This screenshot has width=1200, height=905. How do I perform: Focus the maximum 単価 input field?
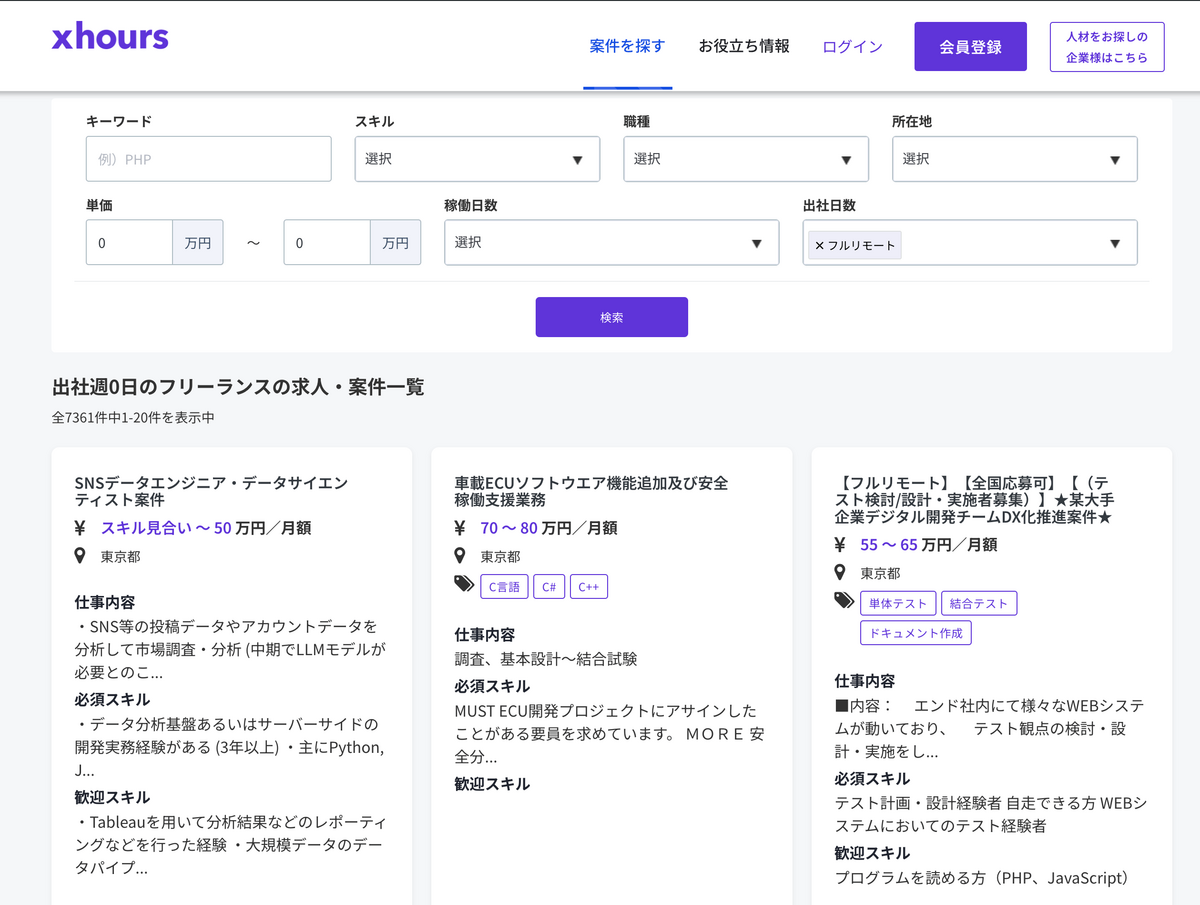[328, 243]
